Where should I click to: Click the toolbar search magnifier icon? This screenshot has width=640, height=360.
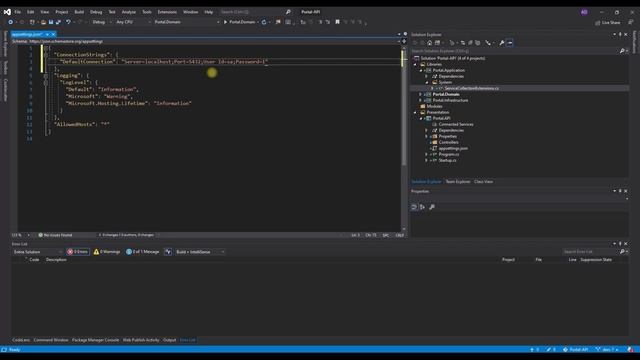288,12
